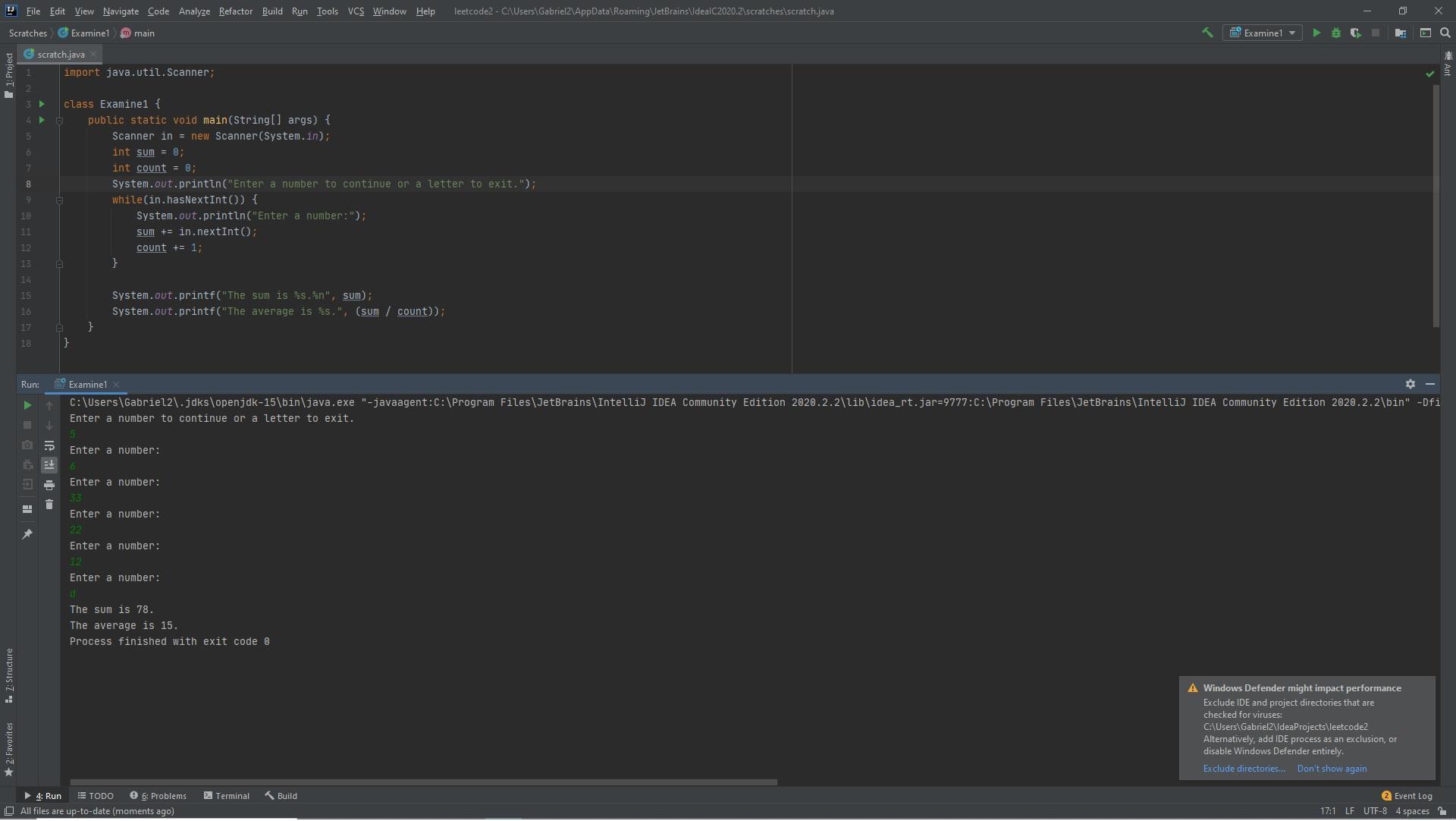The width and height of the screenshot is (1456, 821).
Task: Collapse the main method fold marker
Action: point(59,121)
